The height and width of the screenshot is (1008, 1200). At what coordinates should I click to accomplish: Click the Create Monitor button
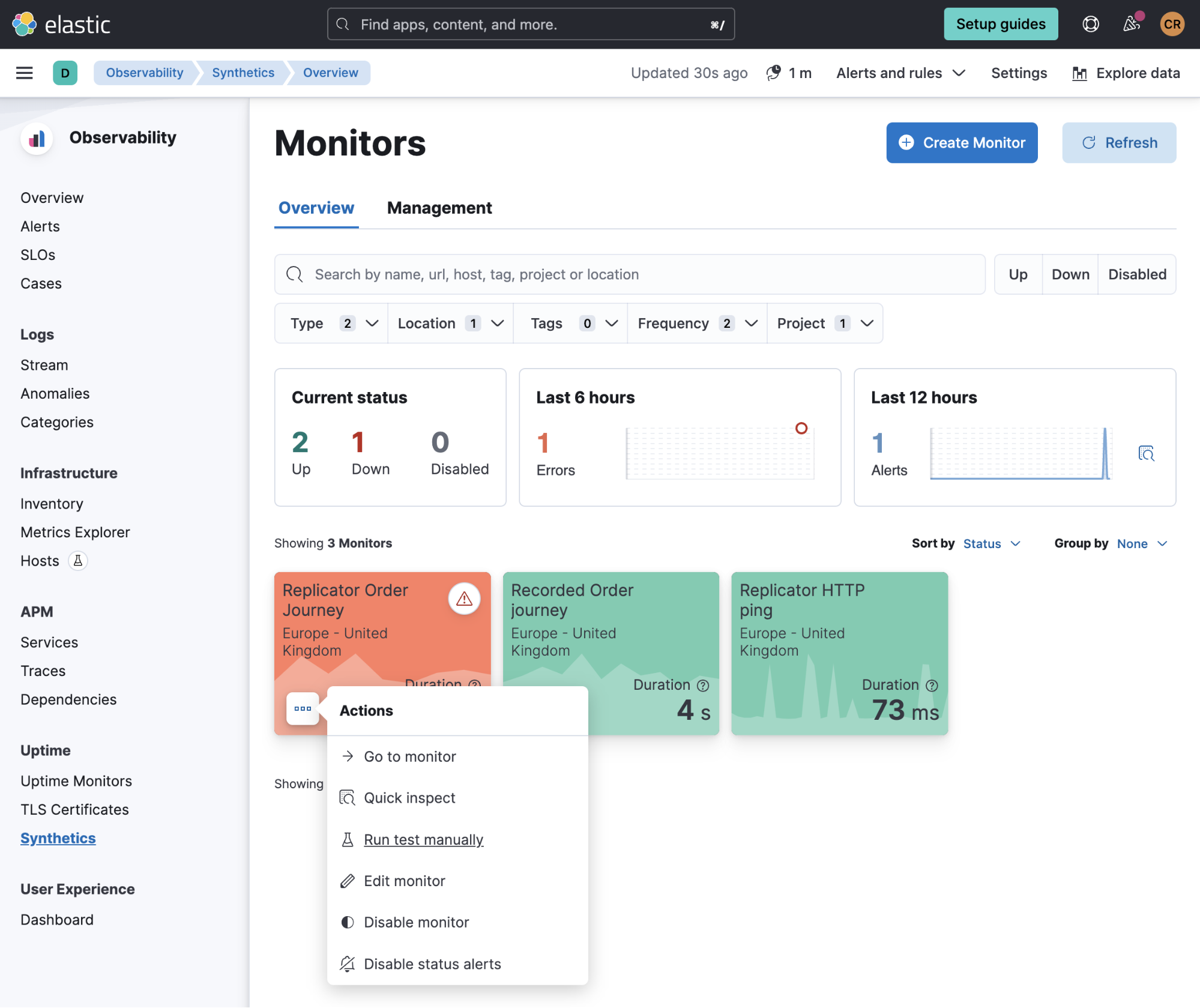tap(961, 142)
